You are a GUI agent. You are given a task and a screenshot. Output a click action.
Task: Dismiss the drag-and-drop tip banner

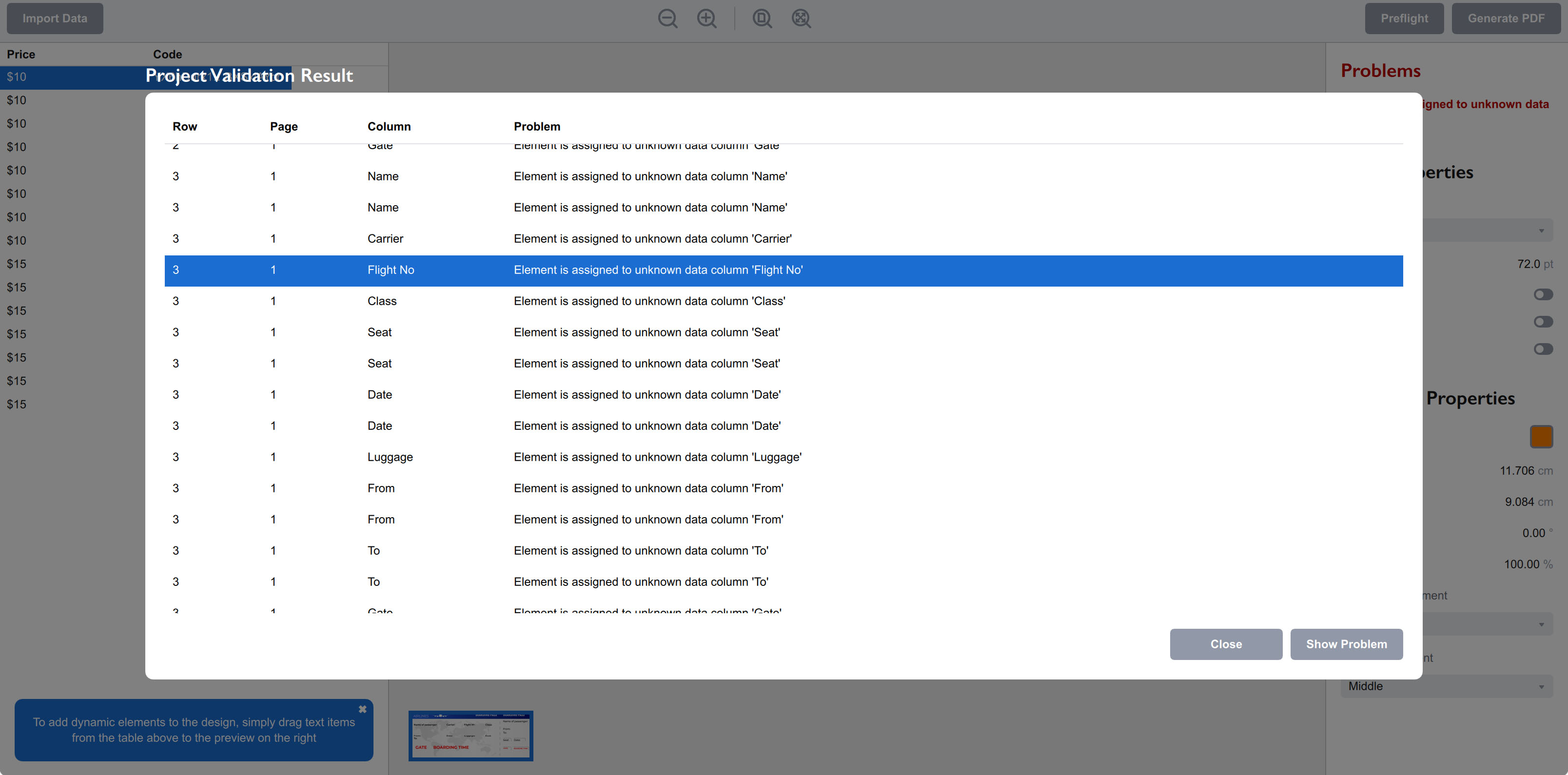(362, 709)
